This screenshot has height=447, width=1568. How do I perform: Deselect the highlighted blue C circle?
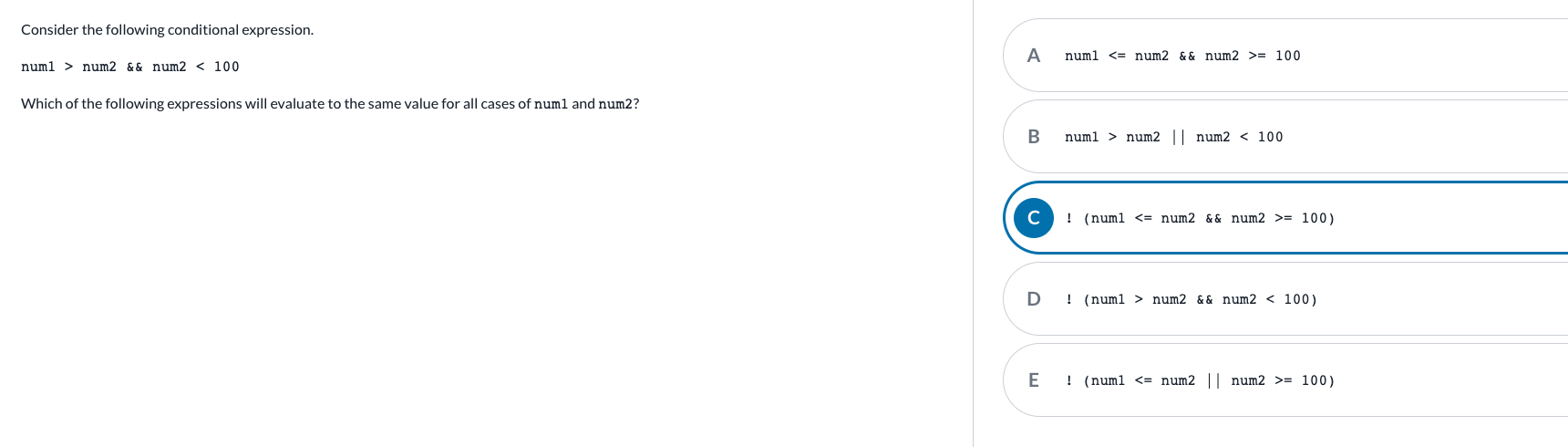point(1033,218)
